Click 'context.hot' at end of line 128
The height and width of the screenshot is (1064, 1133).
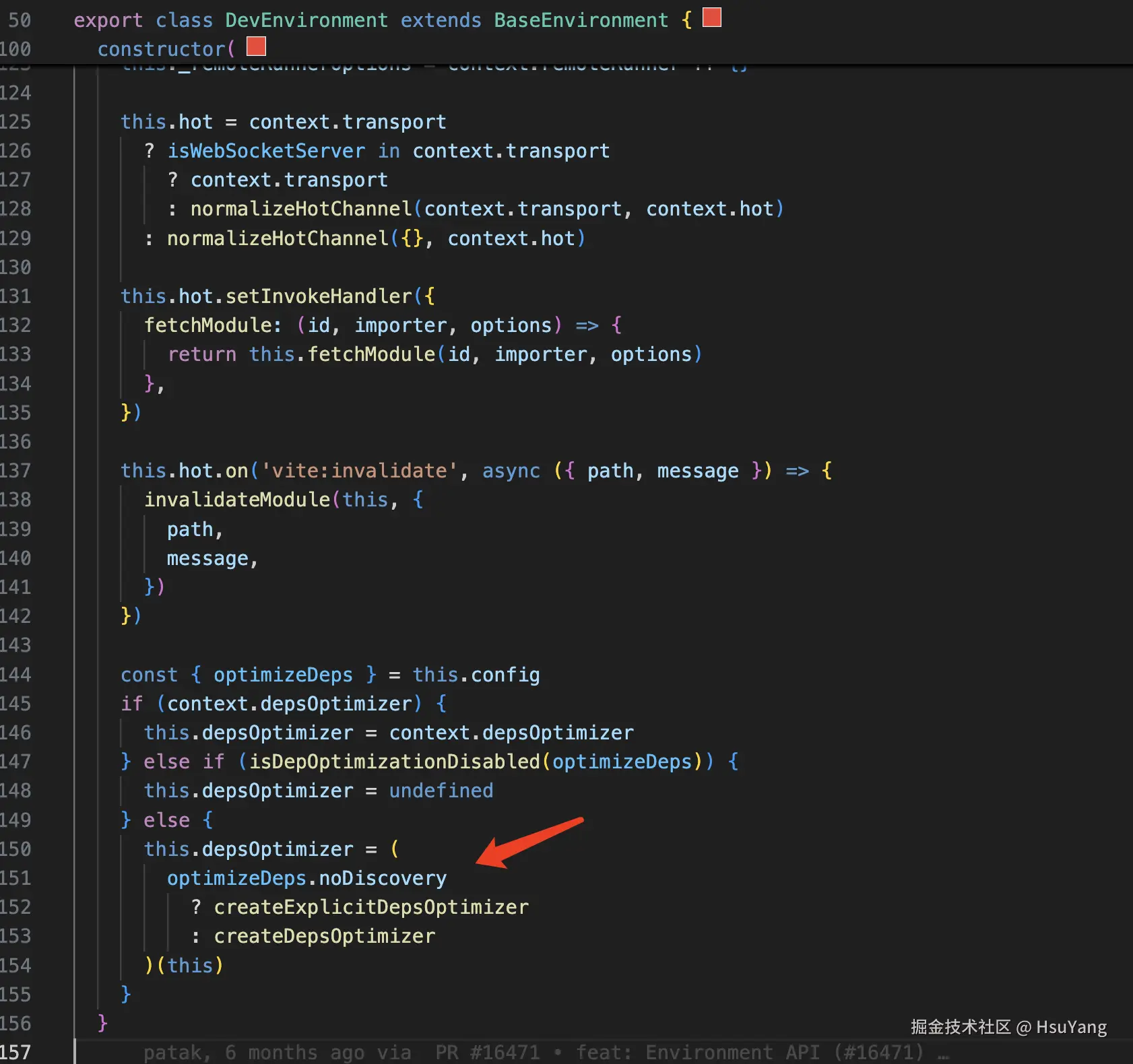[710, 209]
